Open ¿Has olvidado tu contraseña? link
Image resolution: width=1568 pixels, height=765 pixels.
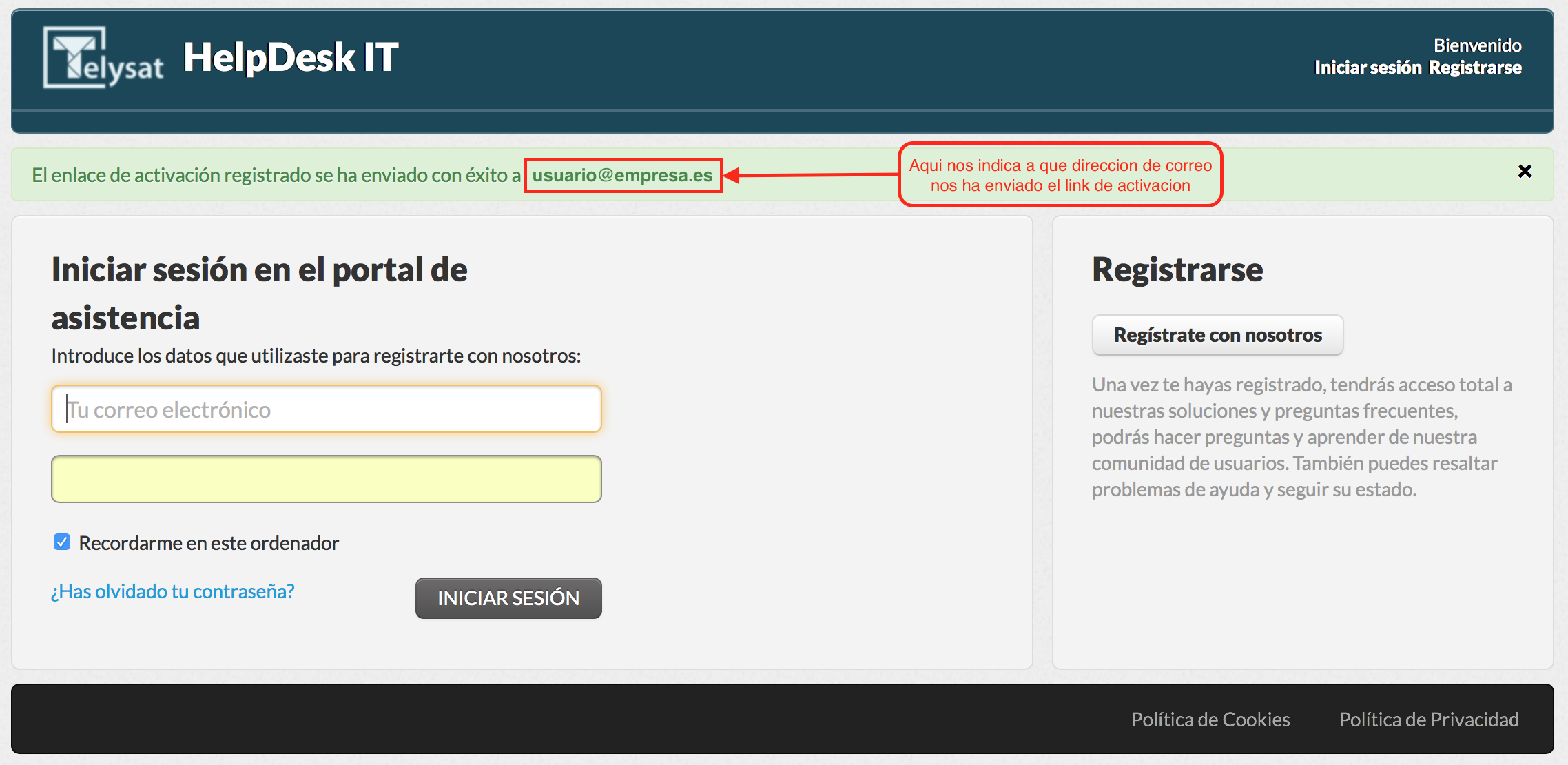click(173, 591)
